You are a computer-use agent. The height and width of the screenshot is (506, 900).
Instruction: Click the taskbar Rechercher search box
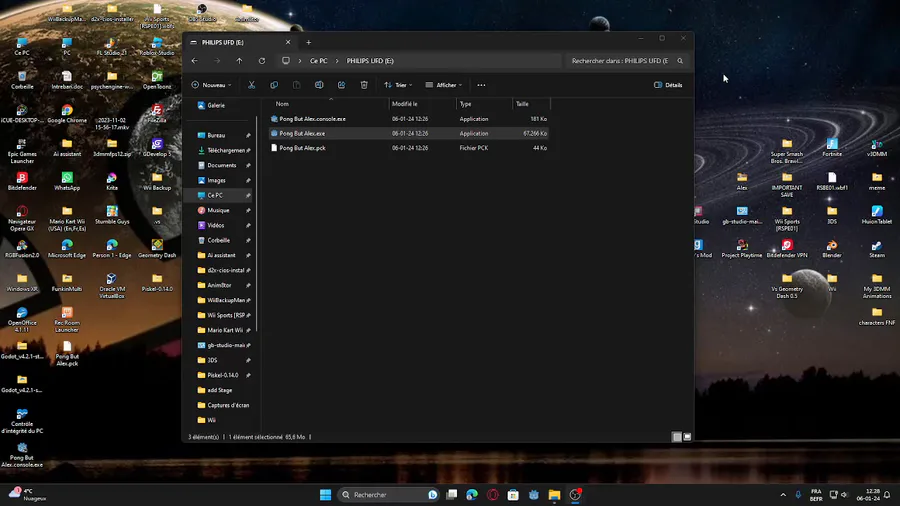pyautogui.click(x=388, y=495)
